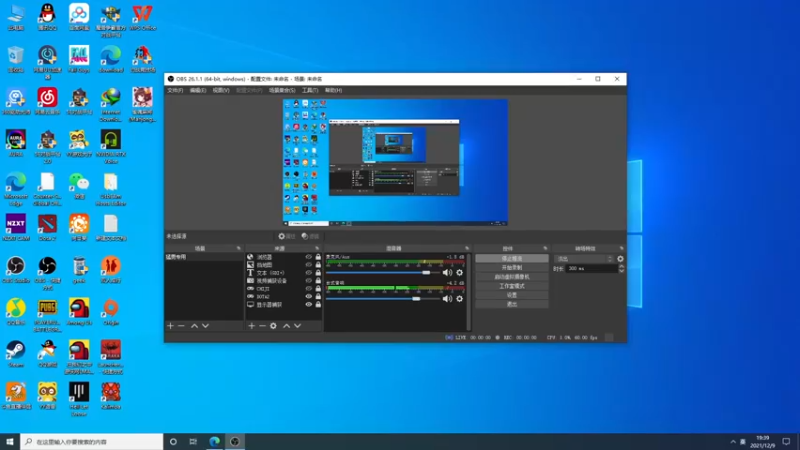Open the scene transition type dropdown

pyautogui.click(x=584, y=259)
